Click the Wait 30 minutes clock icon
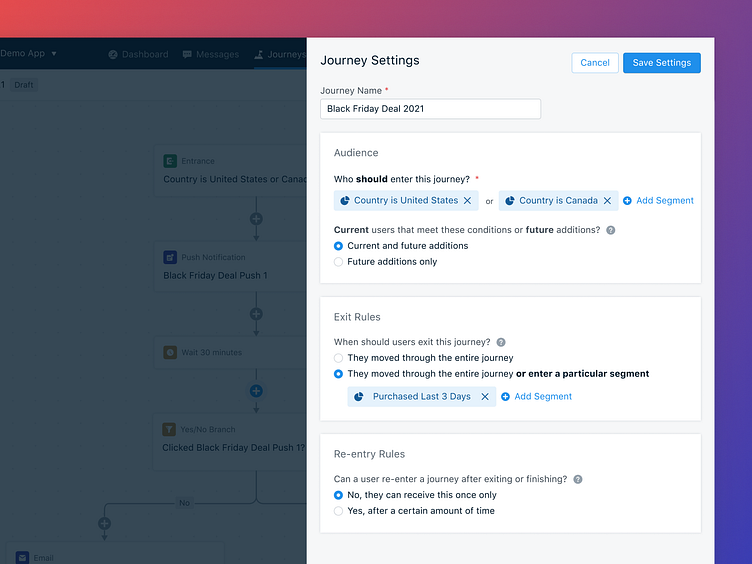 [x=170, y=352]
